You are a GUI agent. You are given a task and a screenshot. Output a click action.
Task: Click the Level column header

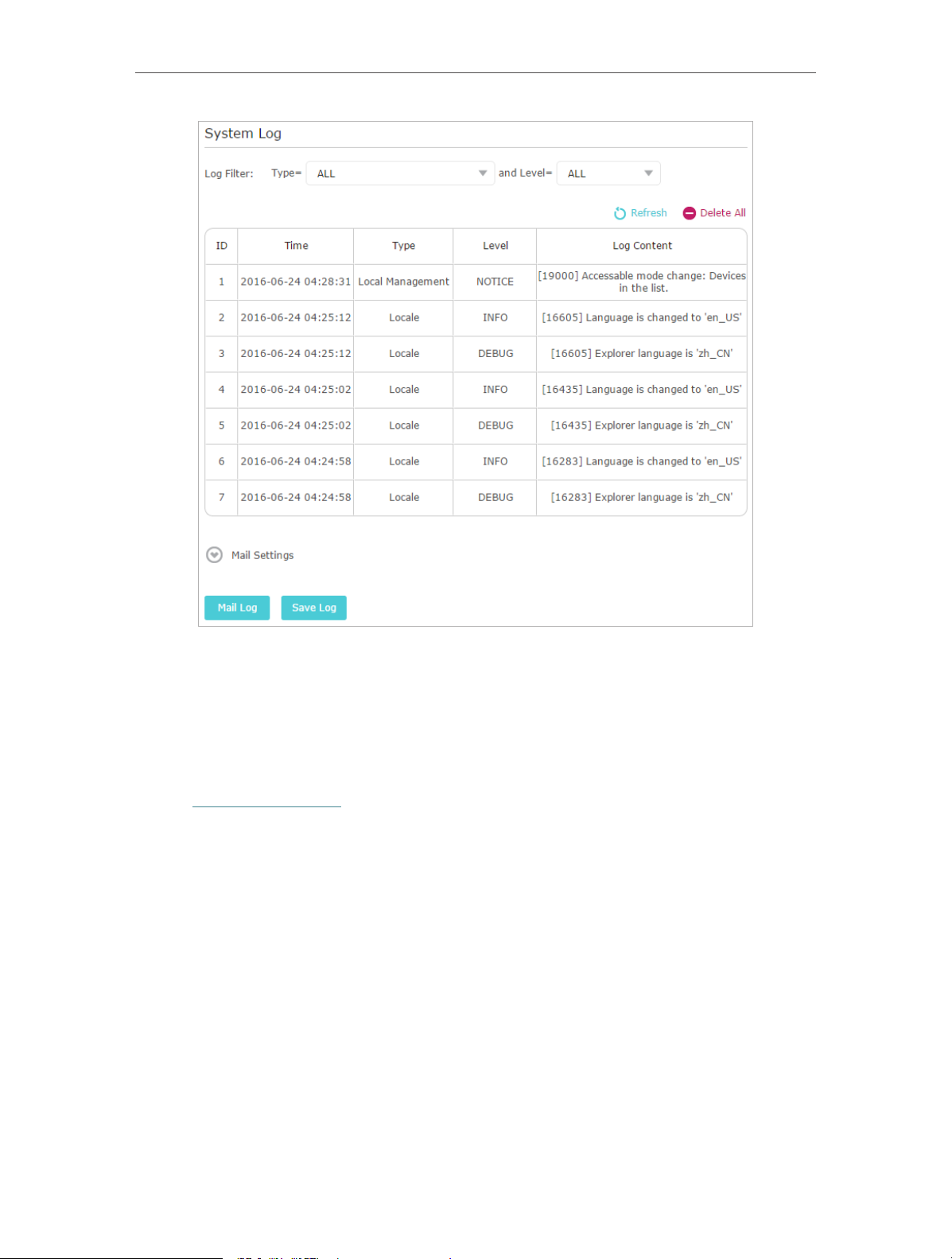click(x=495, y=246)
